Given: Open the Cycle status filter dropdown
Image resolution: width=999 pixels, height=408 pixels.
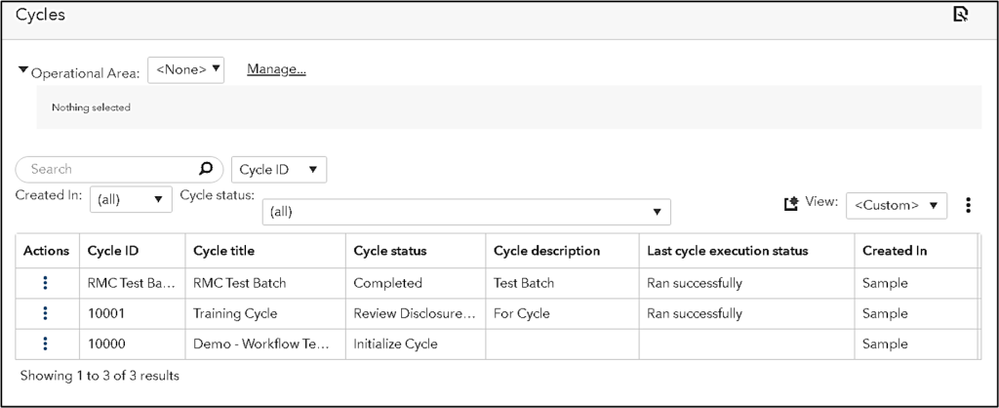Looking at the screenshot, I should [466, 212].
